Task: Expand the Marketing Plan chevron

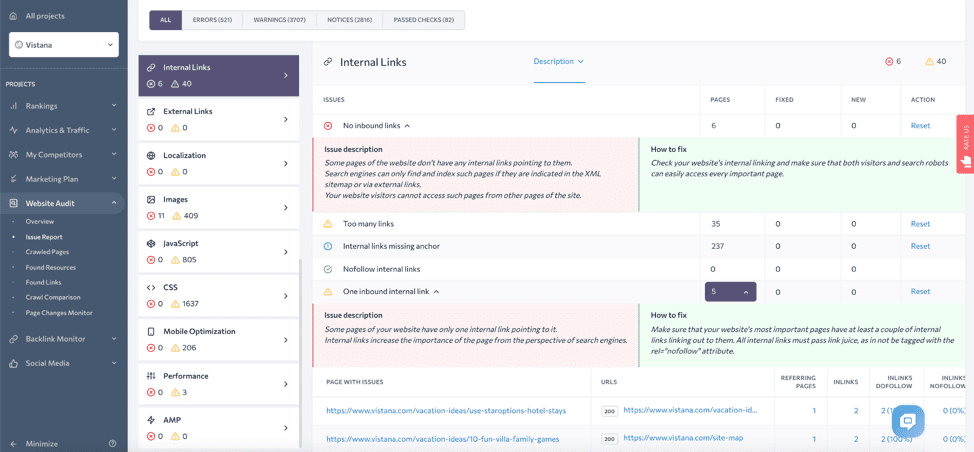Action: 114,179
